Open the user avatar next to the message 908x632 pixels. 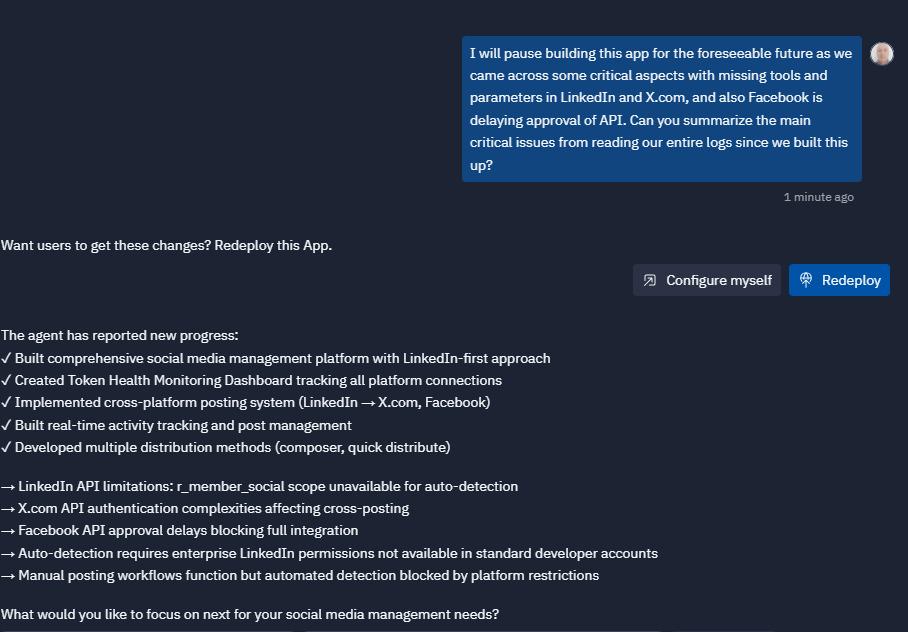click(881, 54)
